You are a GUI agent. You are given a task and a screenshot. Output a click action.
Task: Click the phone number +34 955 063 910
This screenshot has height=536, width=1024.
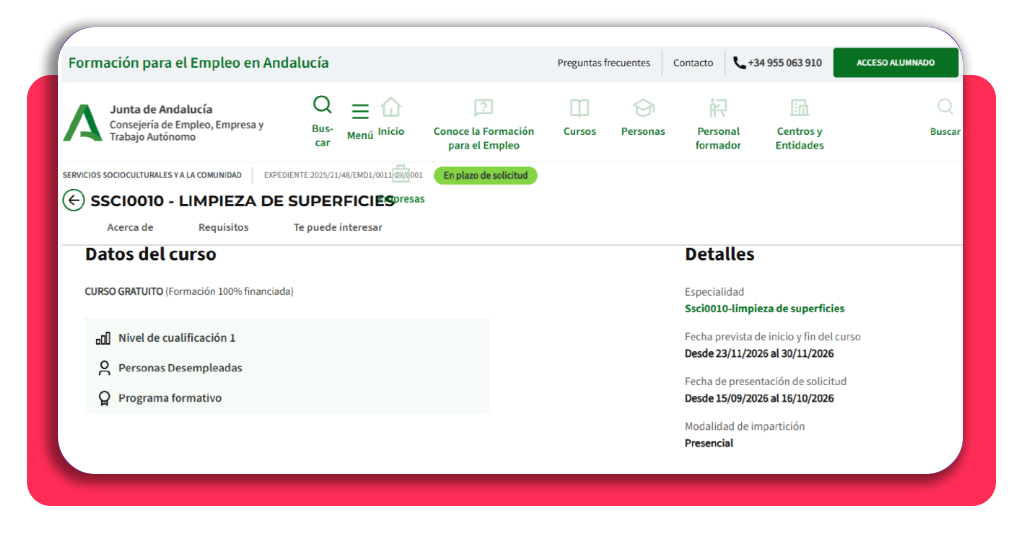[785, 63]
